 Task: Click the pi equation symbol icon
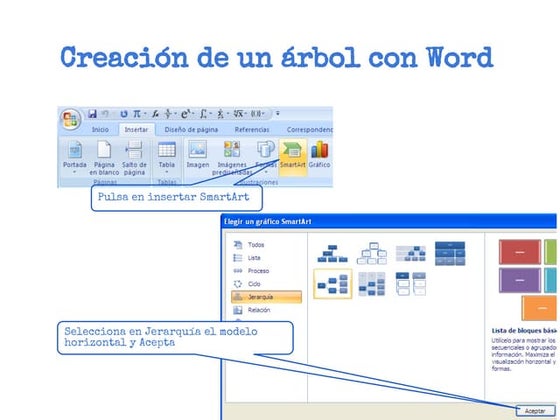[x=137, y=114]
